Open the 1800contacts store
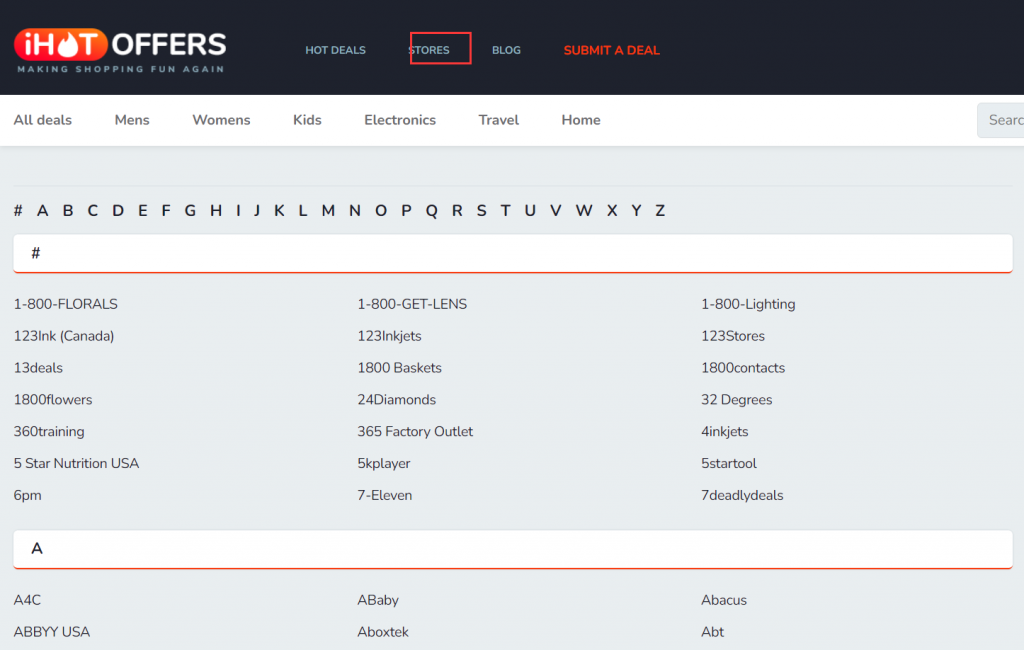The image size is (1024, 650). (743, 368)
